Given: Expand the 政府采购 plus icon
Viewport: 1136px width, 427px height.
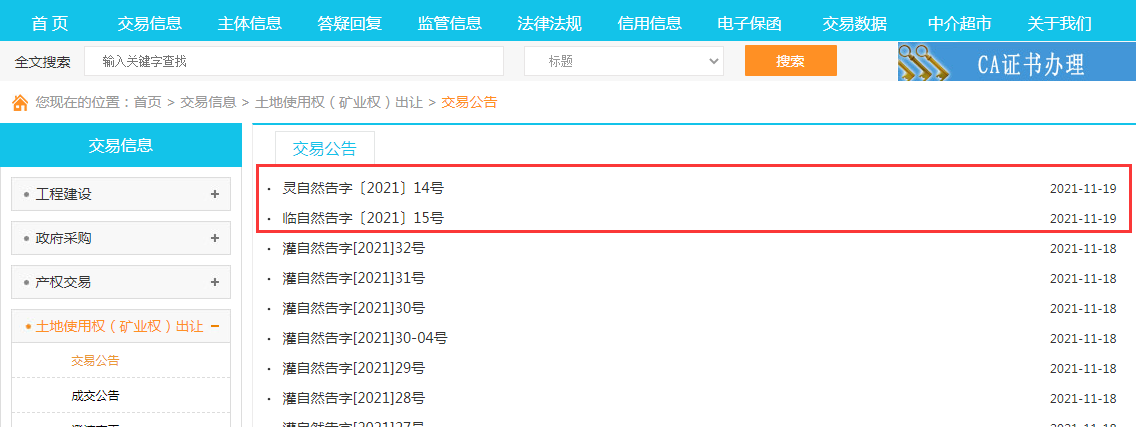Looking at the screenshot, I should coord(214,238).
